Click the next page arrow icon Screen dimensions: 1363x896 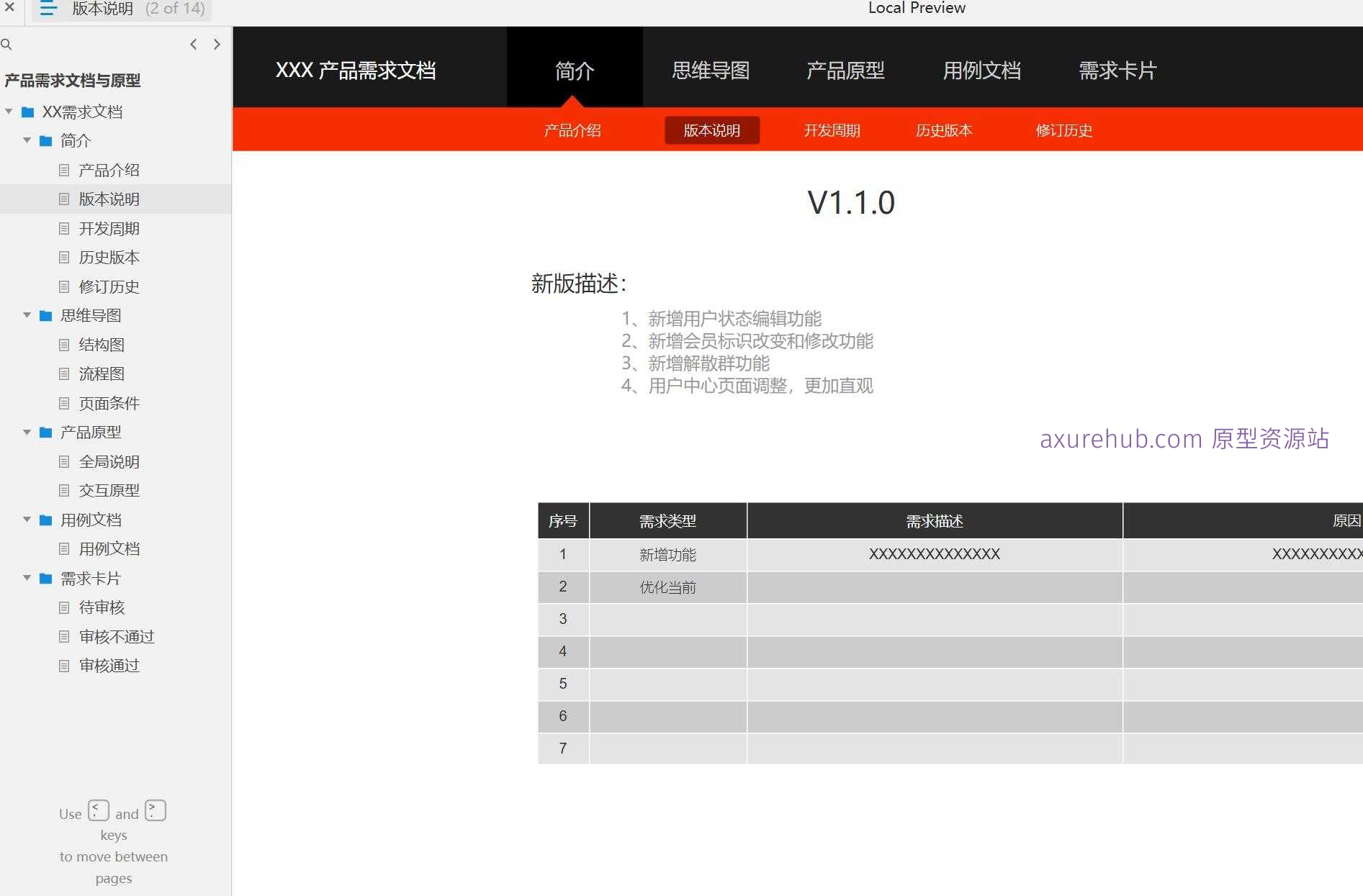[x=217, y=44]
